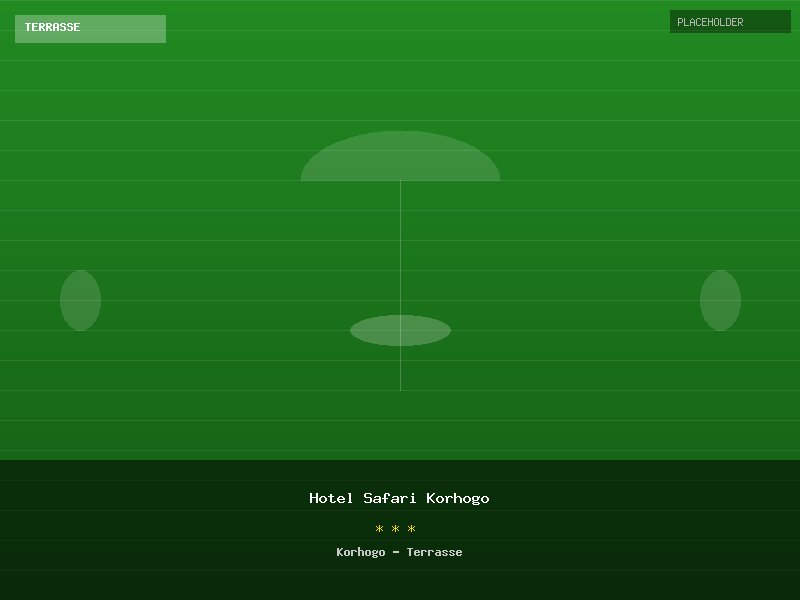The height and width of the screenshot is (600, 800).
Task: Select the oval table under the parasol
Action: 400,330
